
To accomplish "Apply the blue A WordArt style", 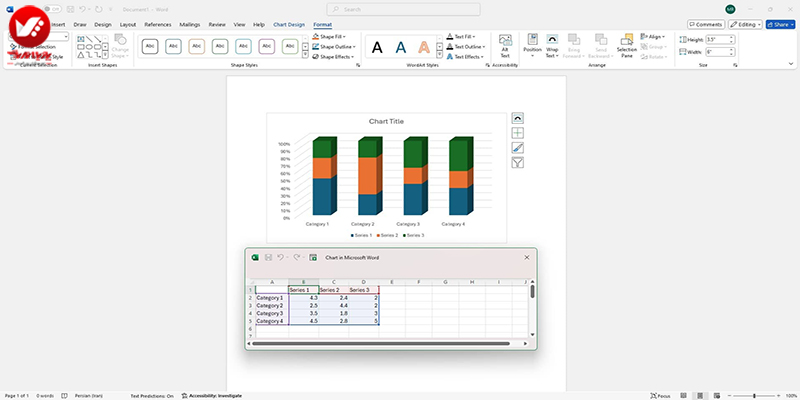I will [401, 47].
